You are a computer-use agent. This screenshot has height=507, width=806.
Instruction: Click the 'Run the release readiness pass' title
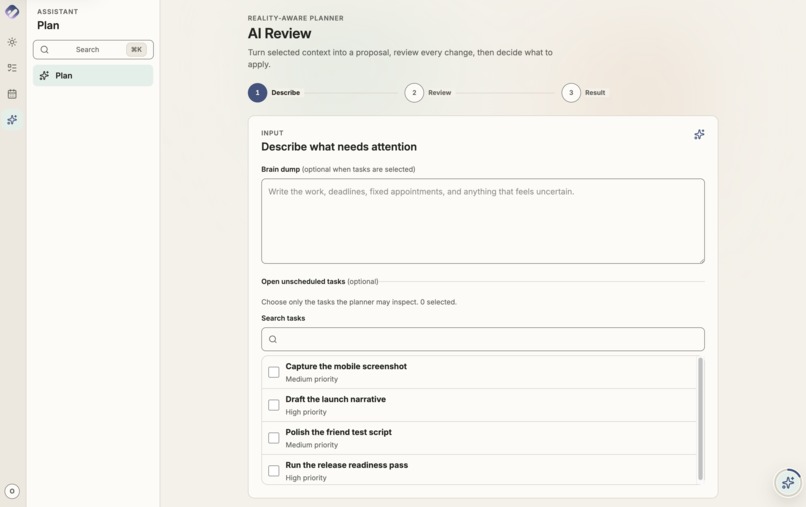pos(346,465)
